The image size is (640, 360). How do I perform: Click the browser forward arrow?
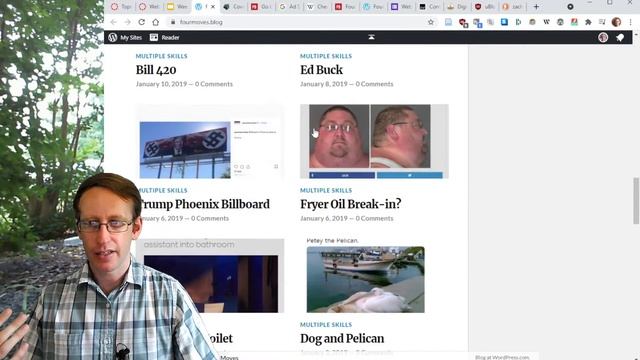(x=127, y=22)
